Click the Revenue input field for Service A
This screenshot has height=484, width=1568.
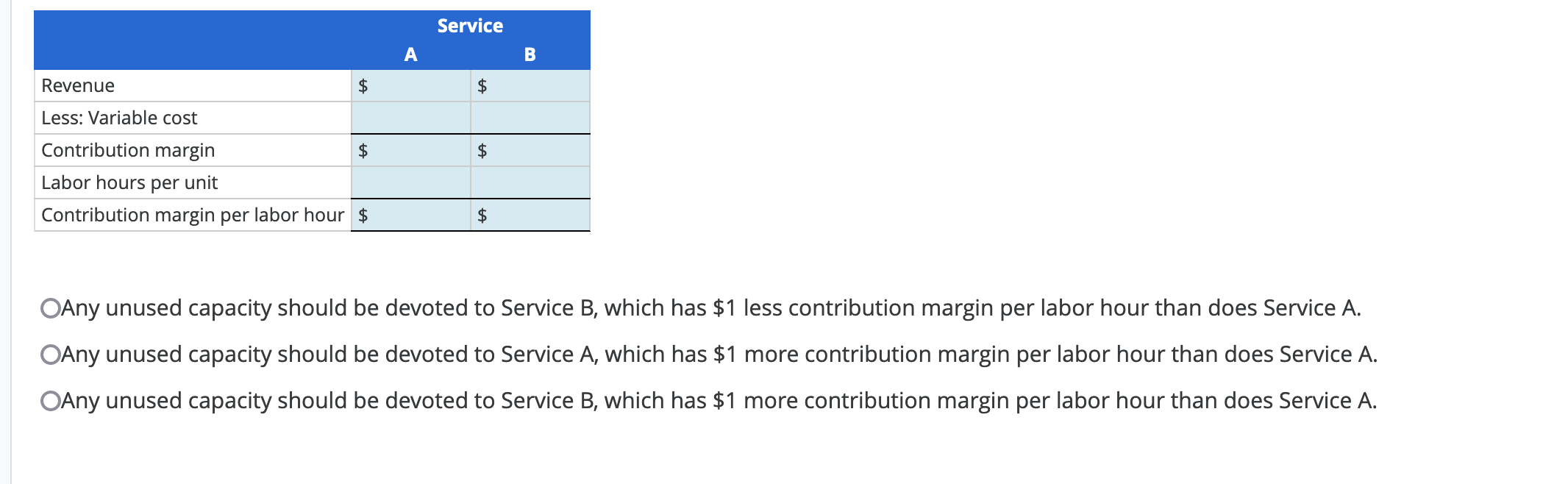tap(412, 85)
